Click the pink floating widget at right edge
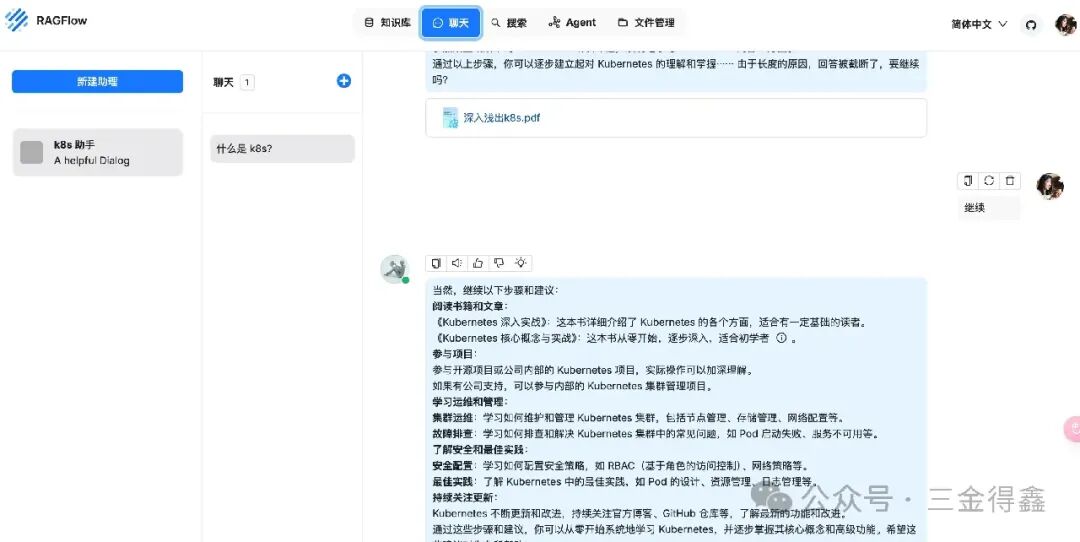The image size is (1080, 542). click(x=1072, y=429)
